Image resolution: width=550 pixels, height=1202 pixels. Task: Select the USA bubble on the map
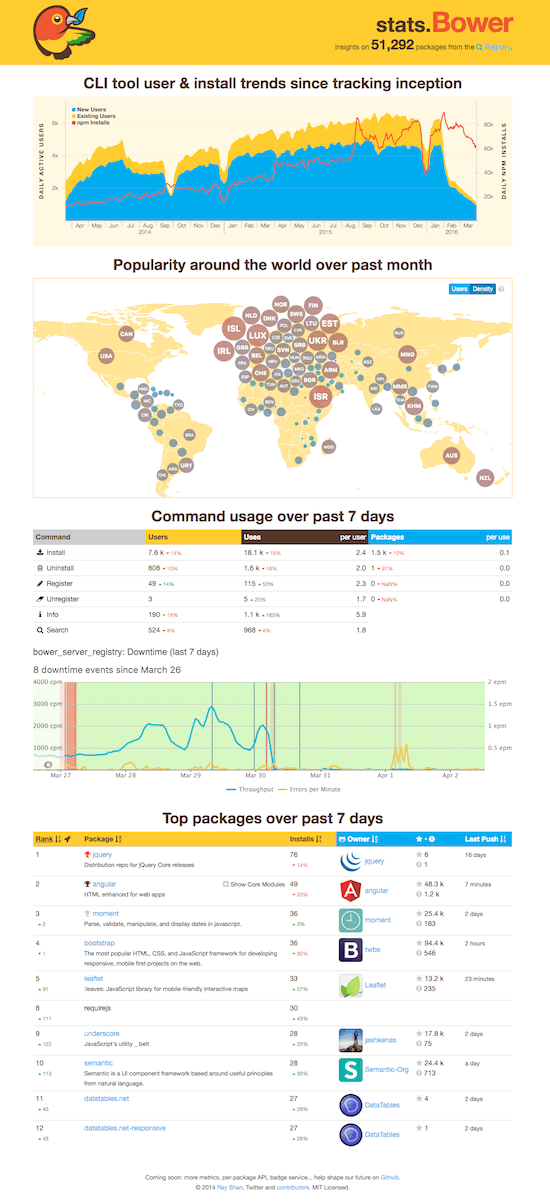(x=106, y=356)
